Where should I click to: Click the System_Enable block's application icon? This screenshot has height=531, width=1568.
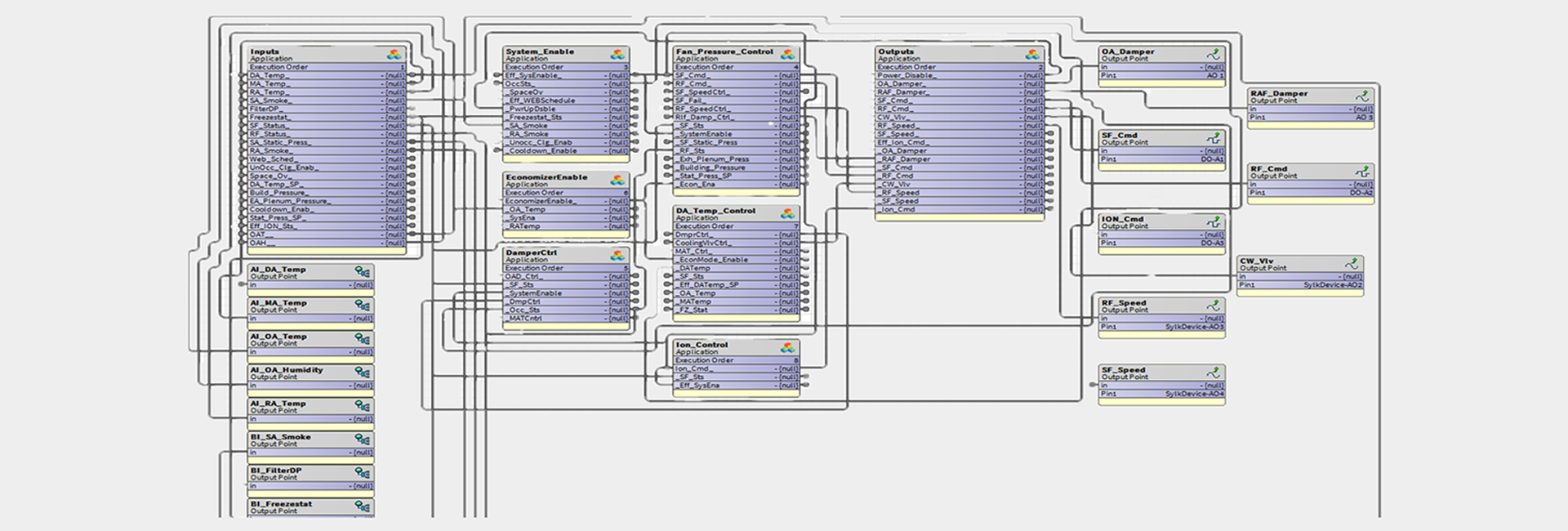coord(617,55)
